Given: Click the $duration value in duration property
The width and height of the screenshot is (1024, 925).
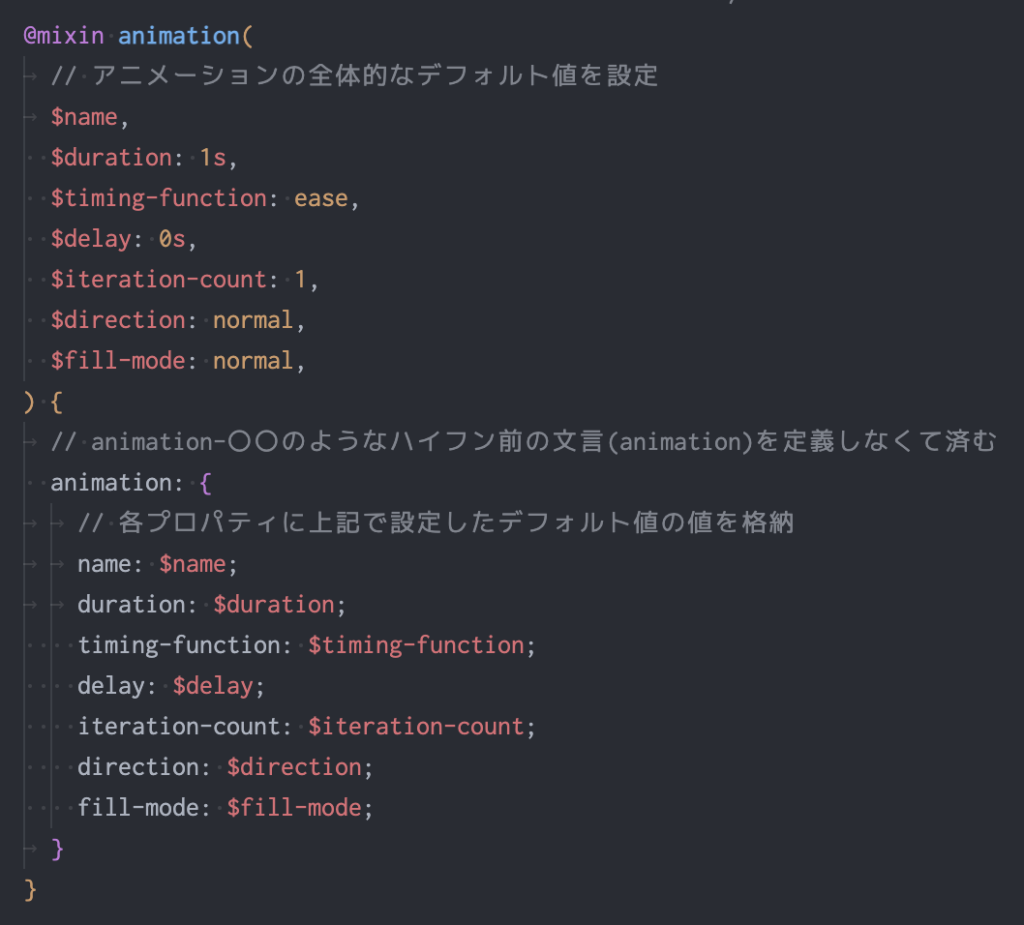Looking at the screenshot, I should [274, 605].
